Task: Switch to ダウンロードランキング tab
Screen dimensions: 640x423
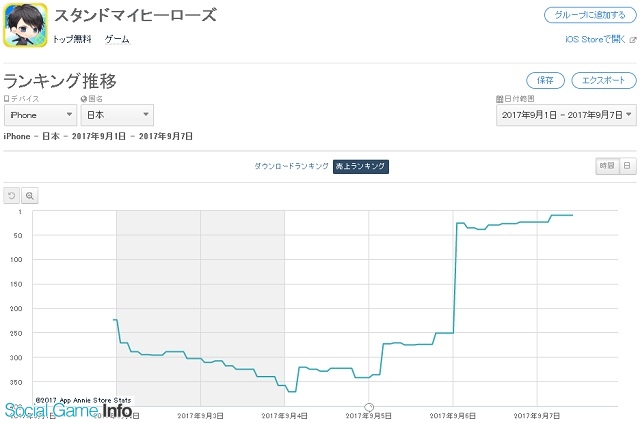Action: point(291,166)
